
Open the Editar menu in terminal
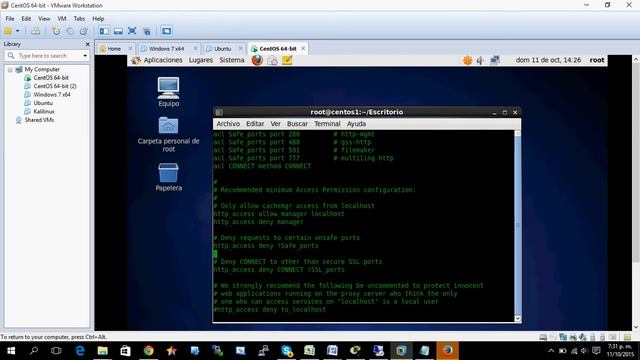[255, 124]
